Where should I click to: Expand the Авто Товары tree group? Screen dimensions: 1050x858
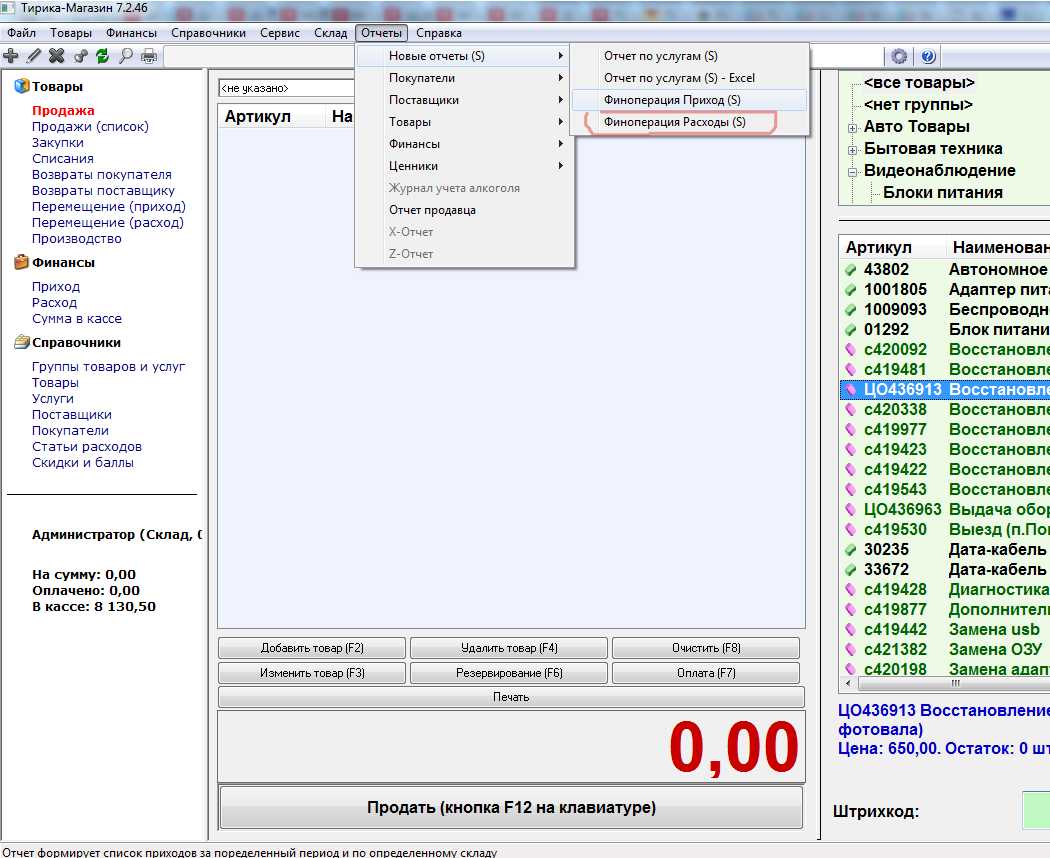coord(852,128)
